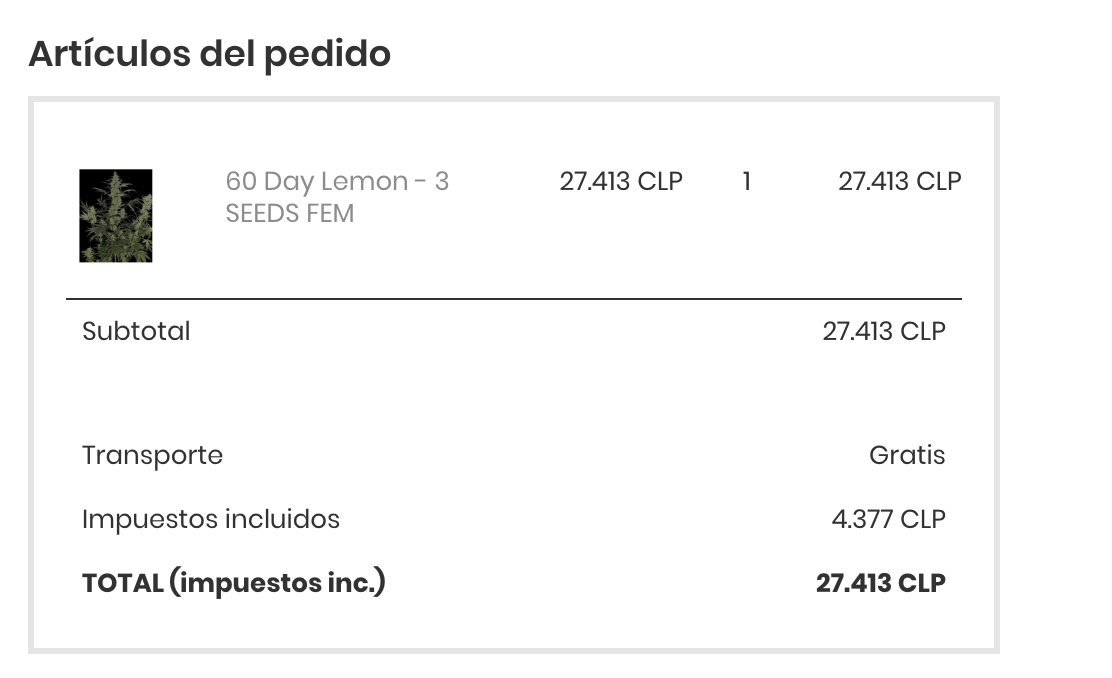
Task: Click the word pedido in the heading
Action: pos(327,54)
